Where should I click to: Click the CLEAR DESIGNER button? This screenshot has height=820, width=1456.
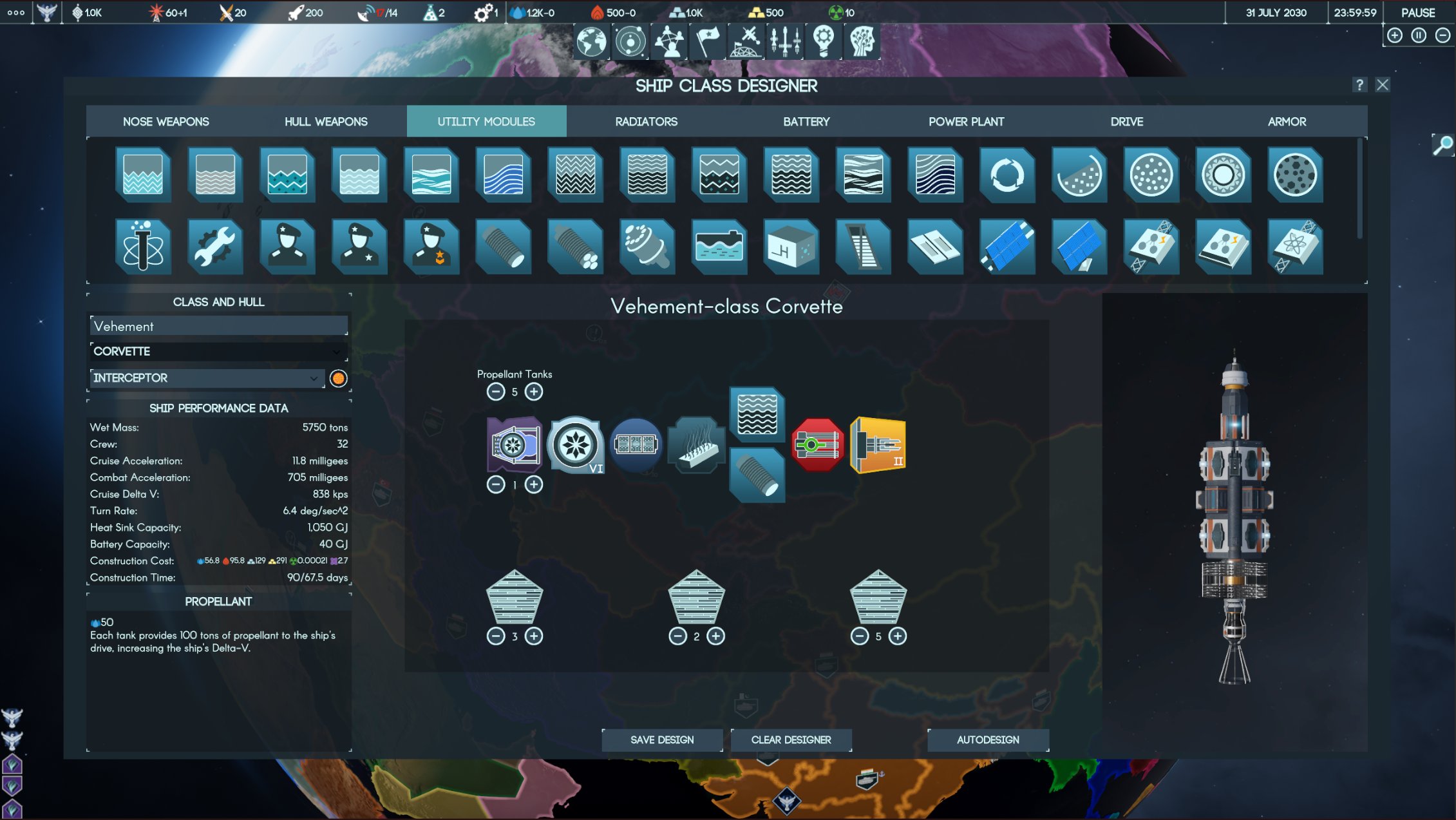click(791, 740)
